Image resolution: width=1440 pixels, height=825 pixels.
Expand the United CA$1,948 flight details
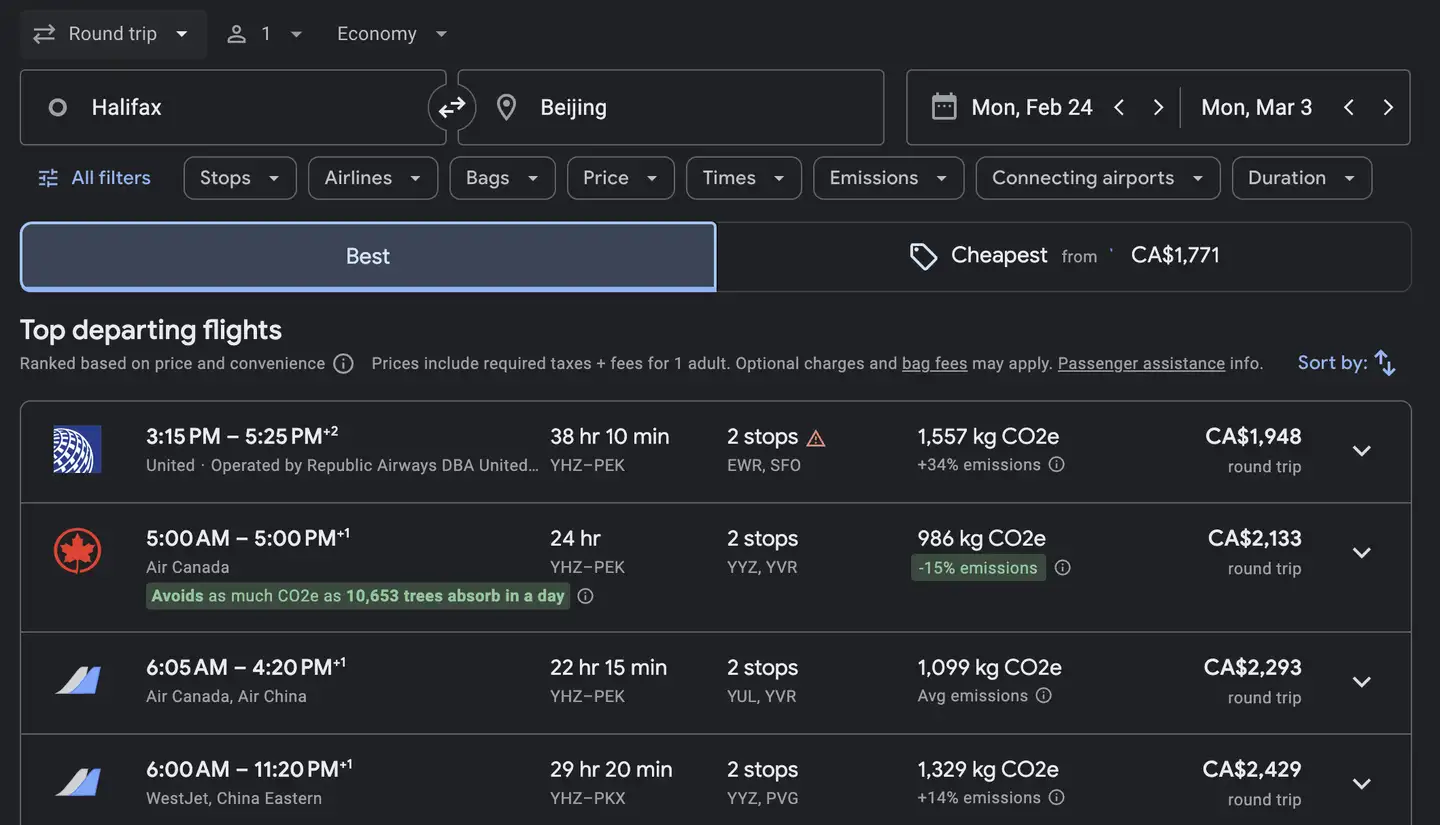pos(1361,451)
